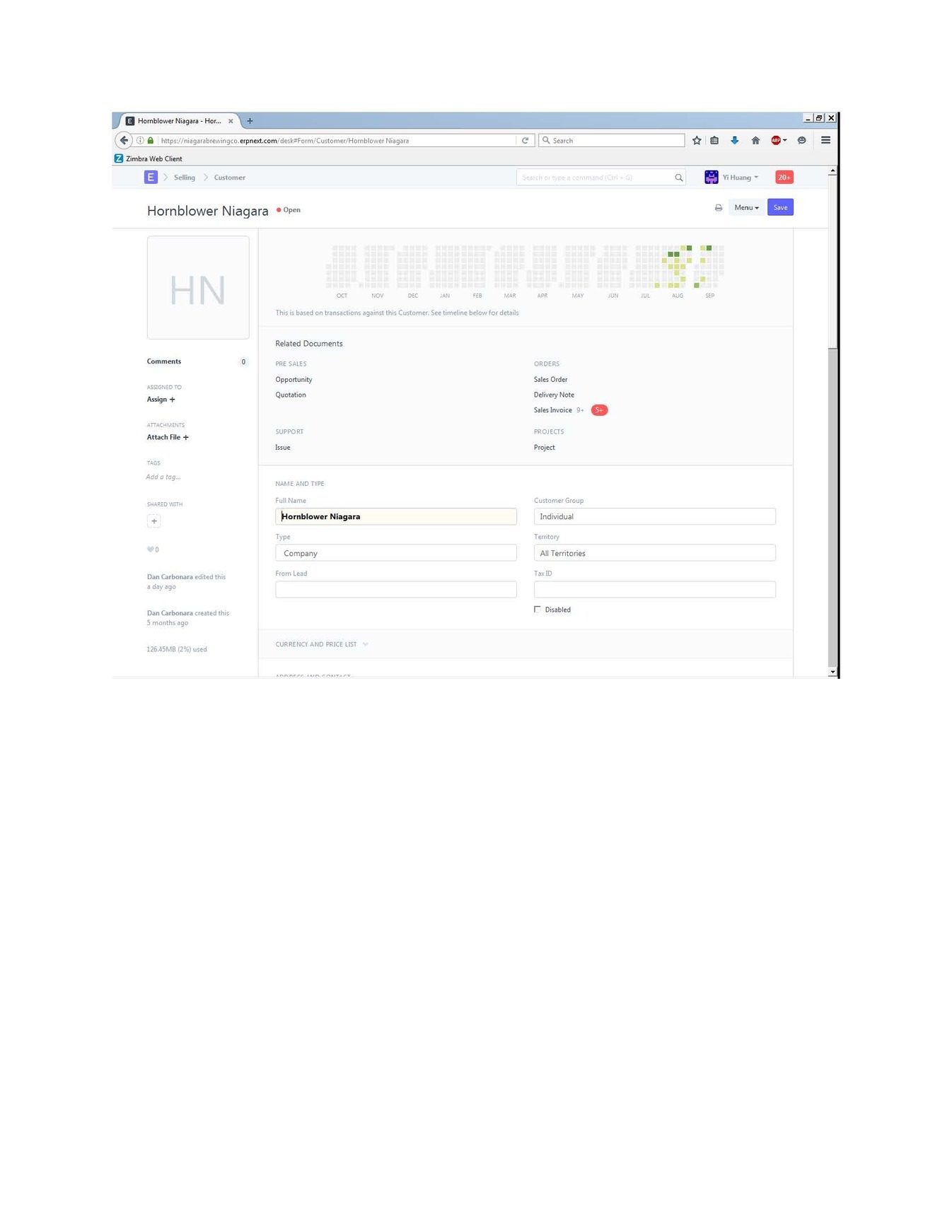Open the 20+ notifications badge
Image resolution: width=952 pixels, height=1232 pixels.
click(x=784, y=178)
